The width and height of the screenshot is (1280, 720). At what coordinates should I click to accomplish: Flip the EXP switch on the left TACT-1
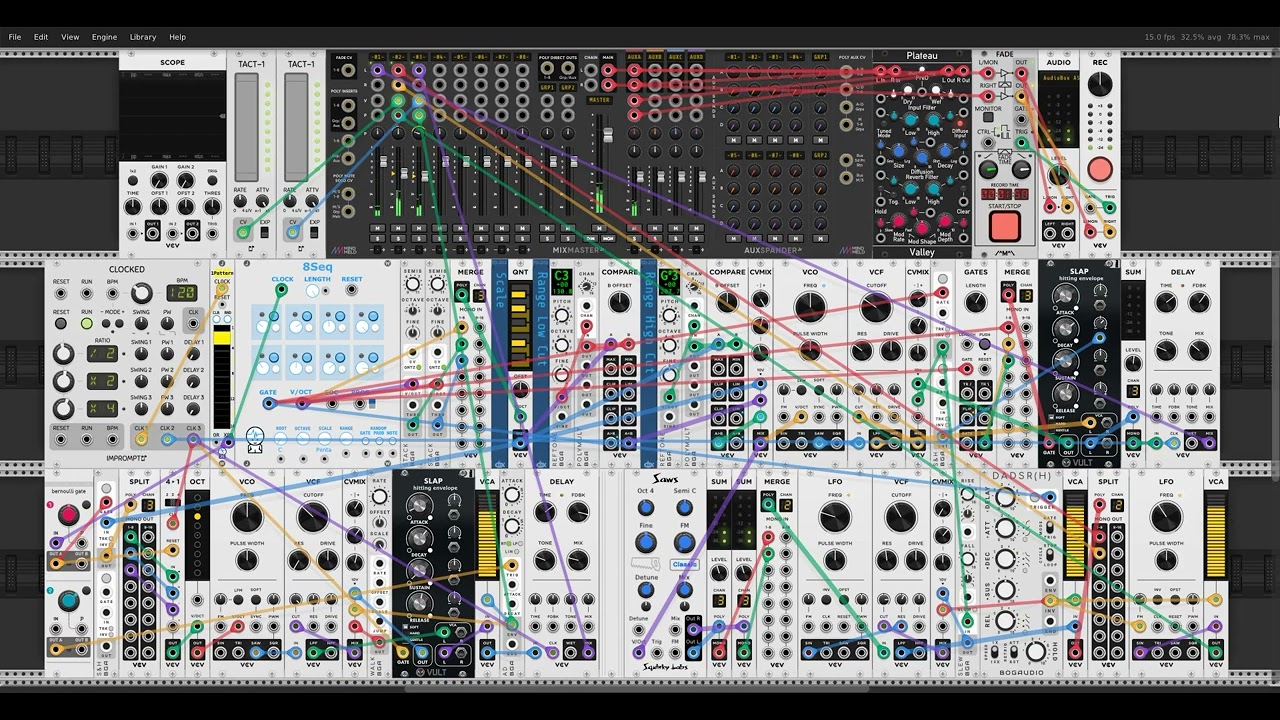(265, 231)
